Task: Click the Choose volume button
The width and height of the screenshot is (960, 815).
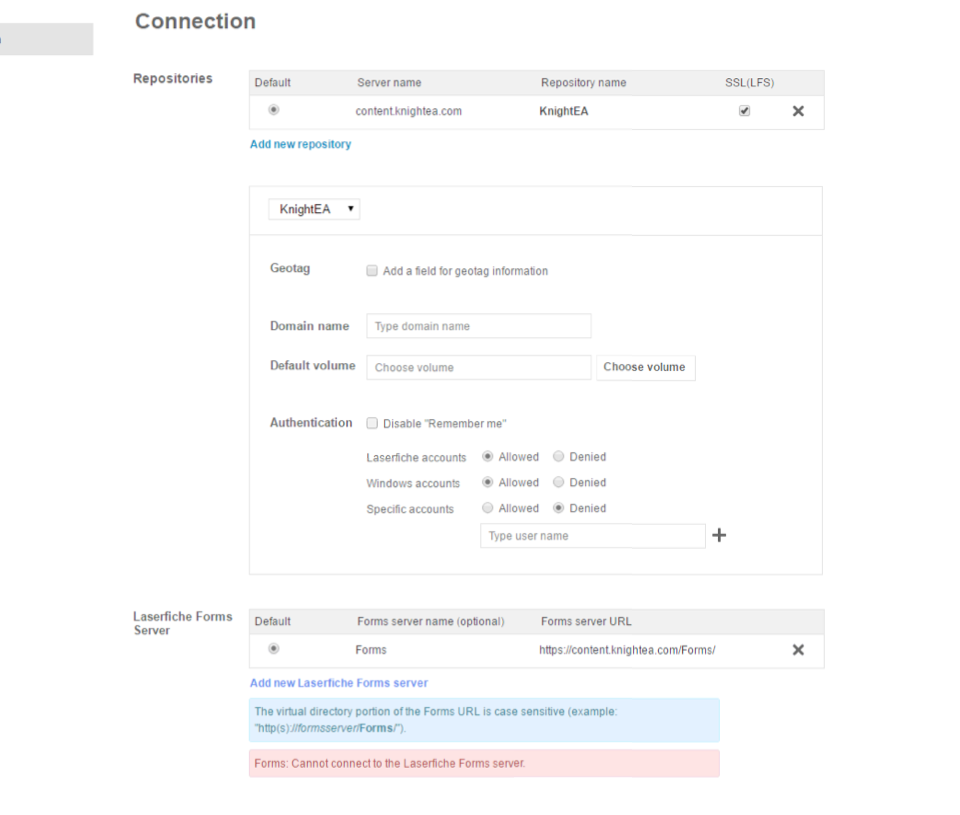Action: (x=644, y=367)
